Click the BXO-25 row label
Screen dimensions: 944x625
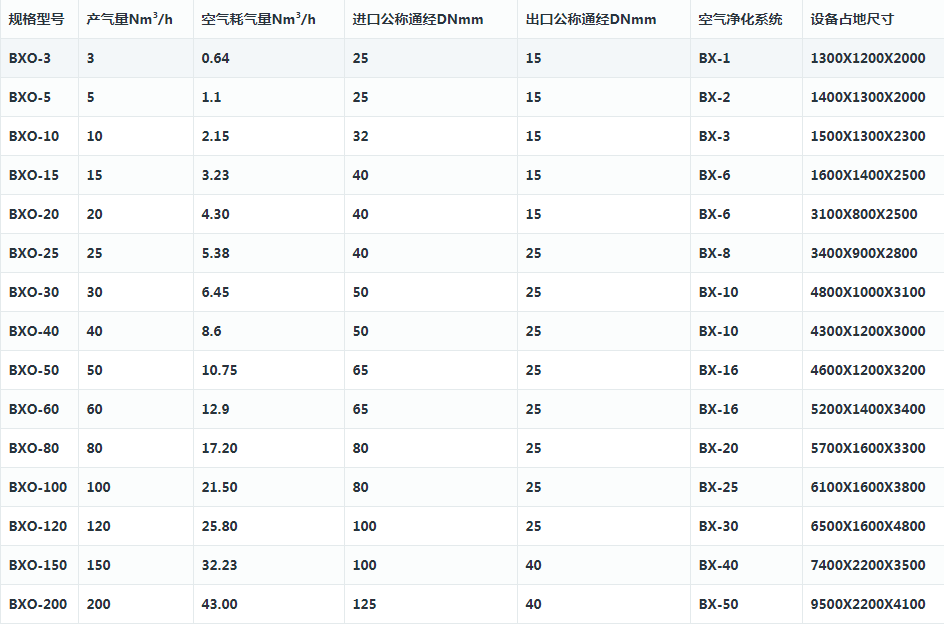(34, 253)
